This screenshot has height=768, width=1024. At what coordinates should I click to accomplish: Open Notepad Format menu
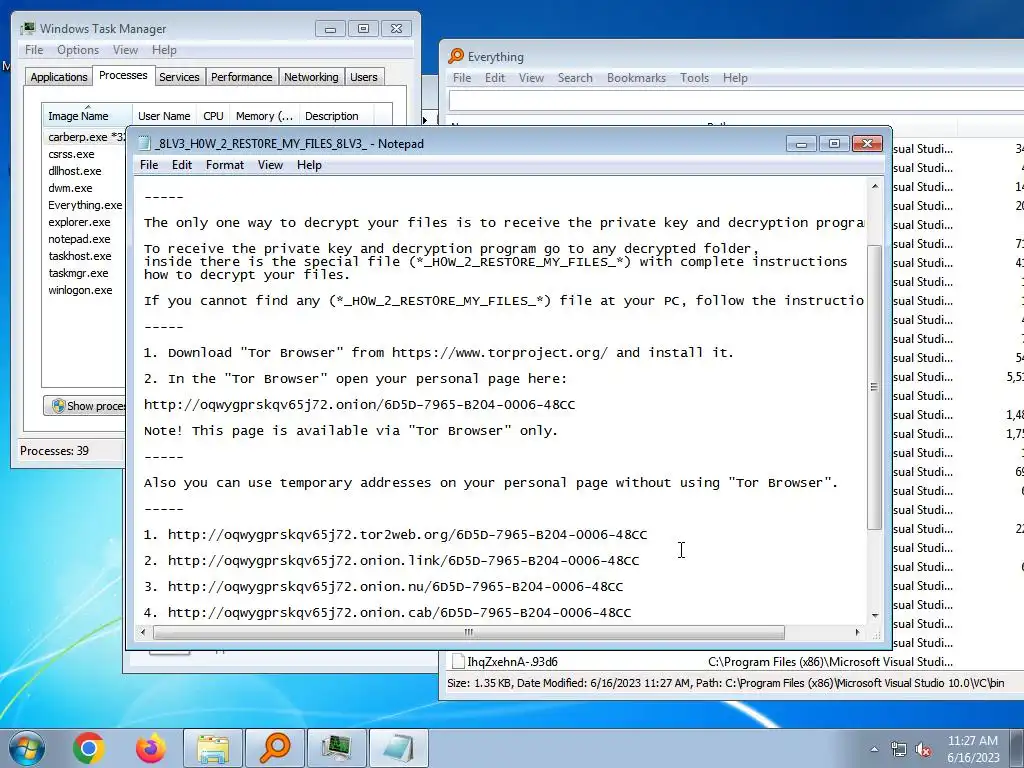225,165
